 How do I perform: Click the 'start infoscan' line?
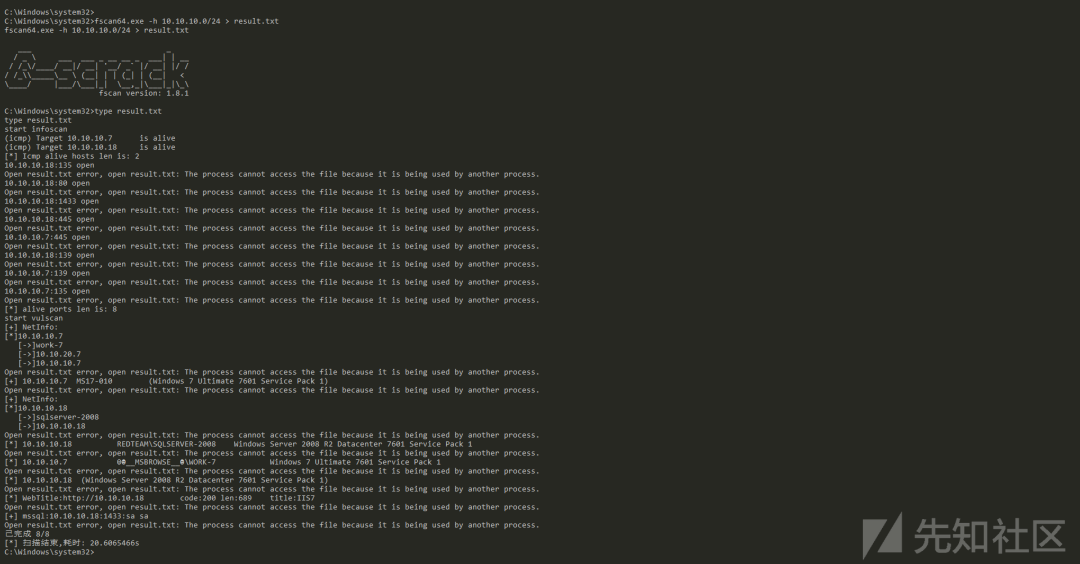click(x=36, y=129)
